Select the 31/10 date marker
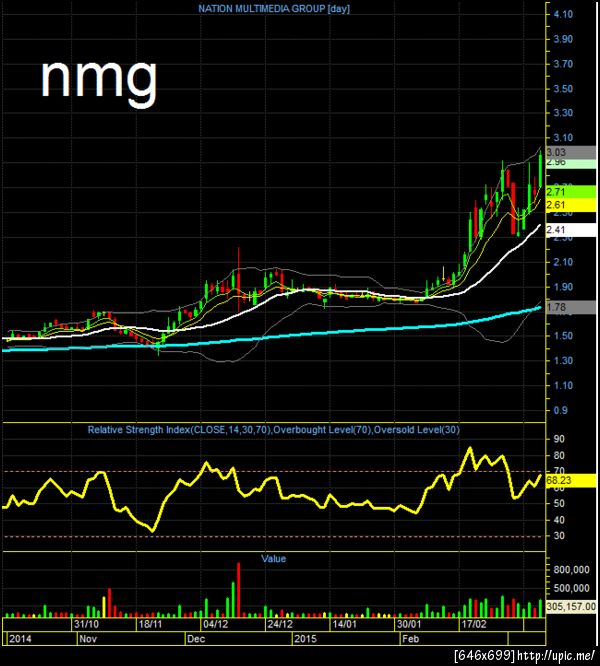The width and height of the screenshot is (600, 666). point(87,624)
